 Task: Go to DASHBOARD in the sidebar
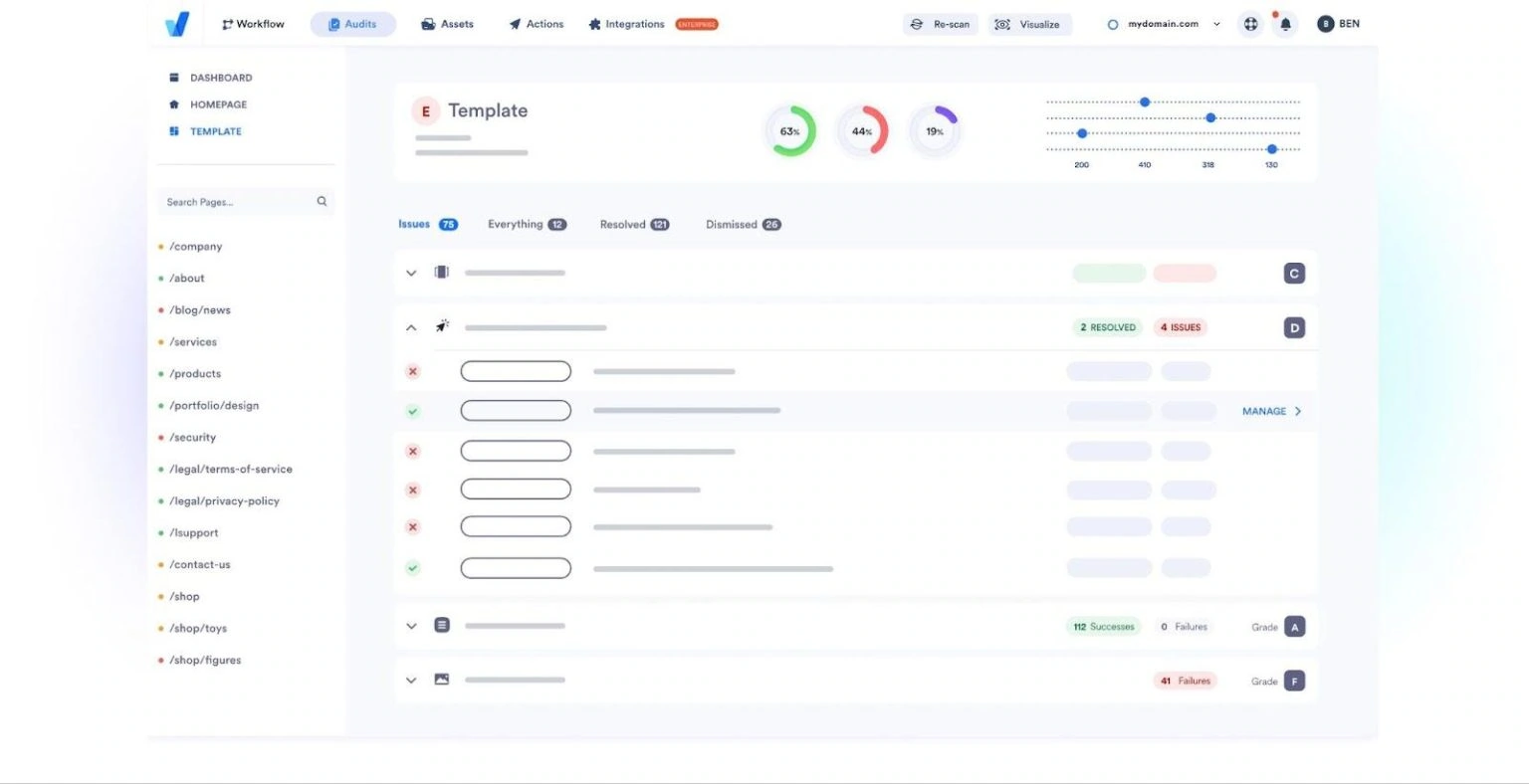210,78
